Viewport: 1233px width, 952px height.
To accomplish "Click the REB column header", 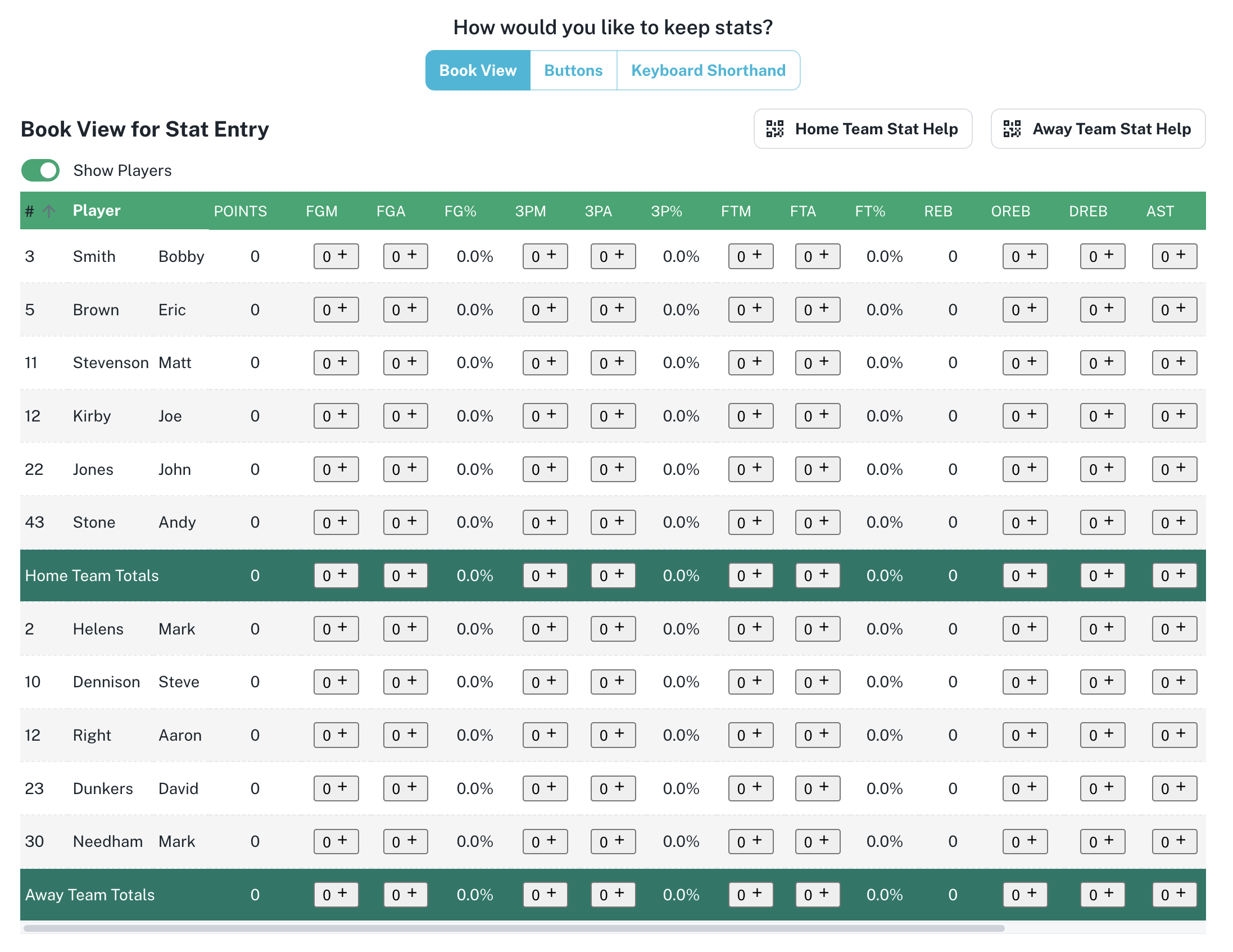I will pos(938,211).
